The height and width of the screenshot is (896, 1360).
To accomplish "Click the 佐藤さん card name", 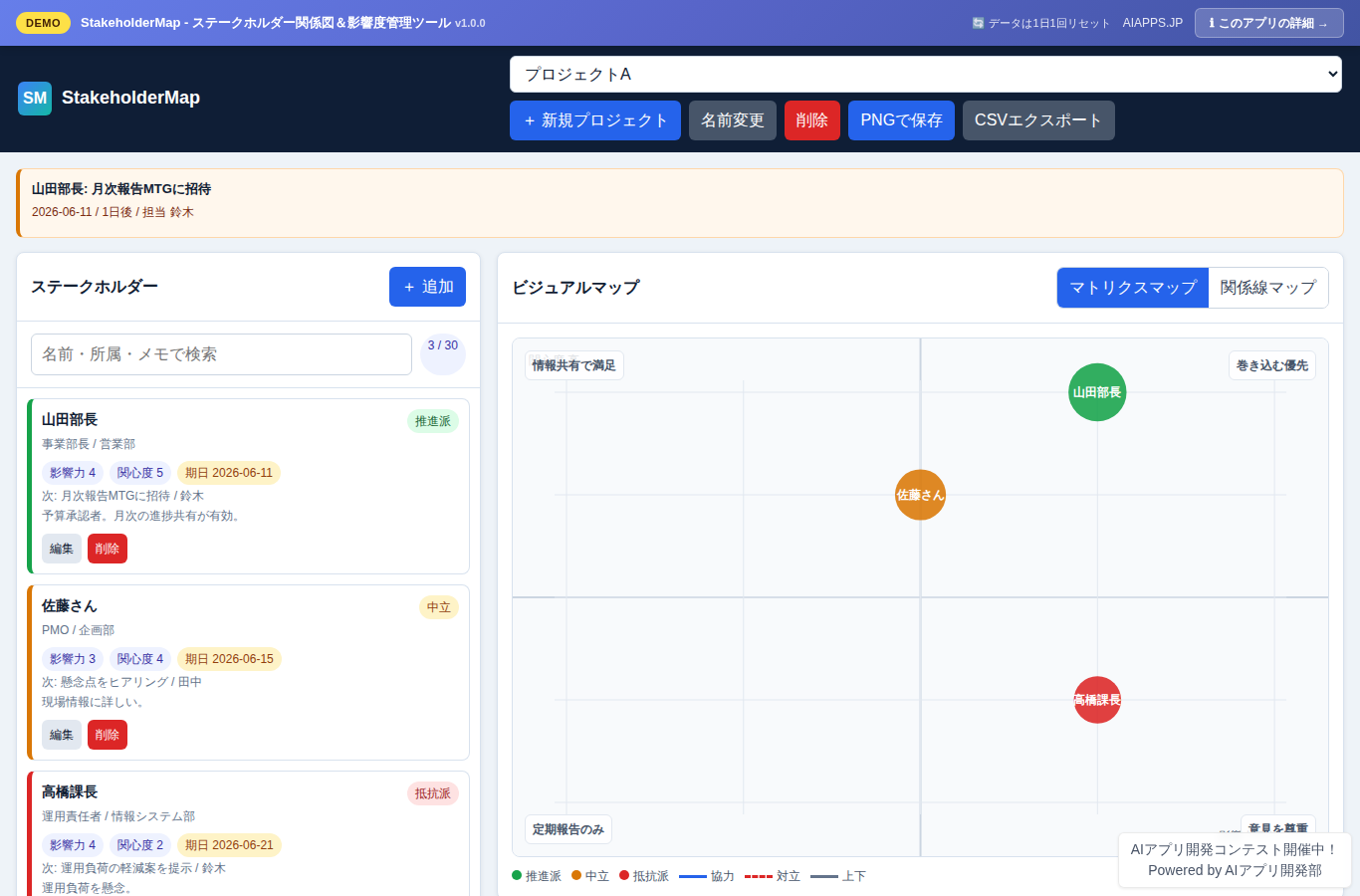I will 70,606.
